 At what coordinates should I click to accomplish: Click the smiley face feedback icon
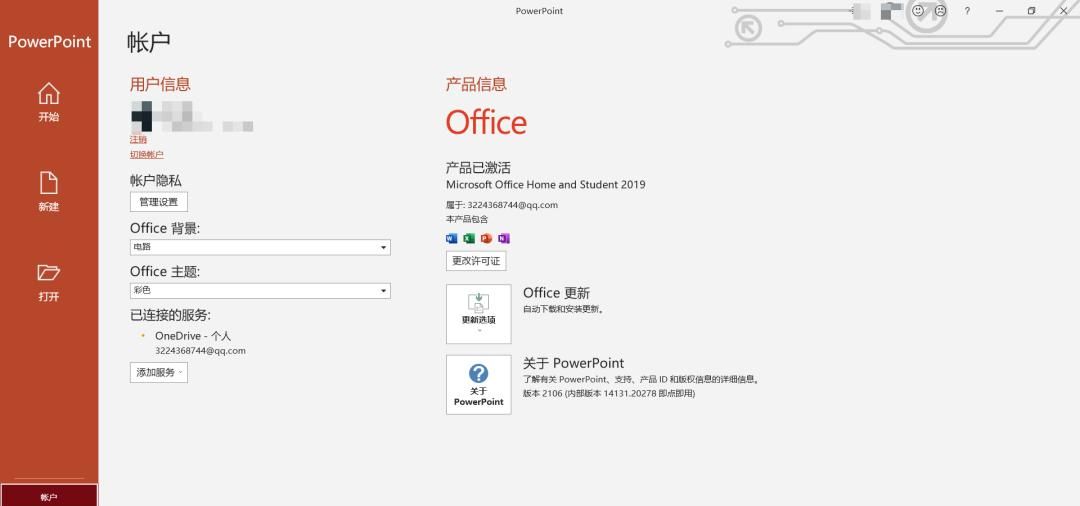click(x=918, y=11)
